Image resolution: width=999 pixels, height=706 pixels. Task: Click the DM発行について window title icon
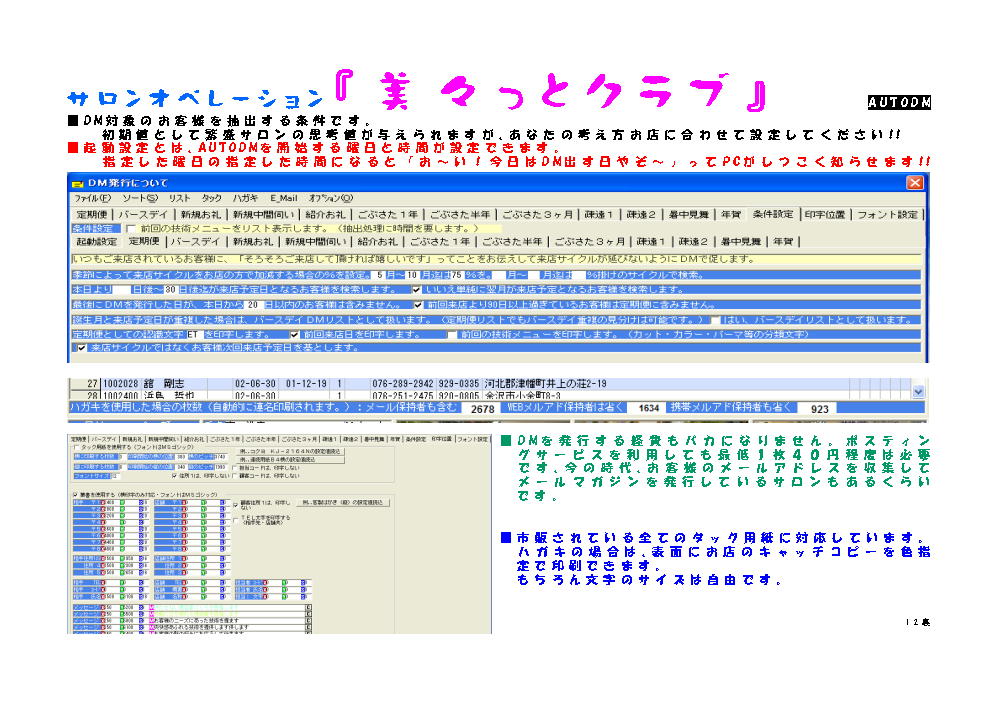pyautogui.click(x=78, y=183)
